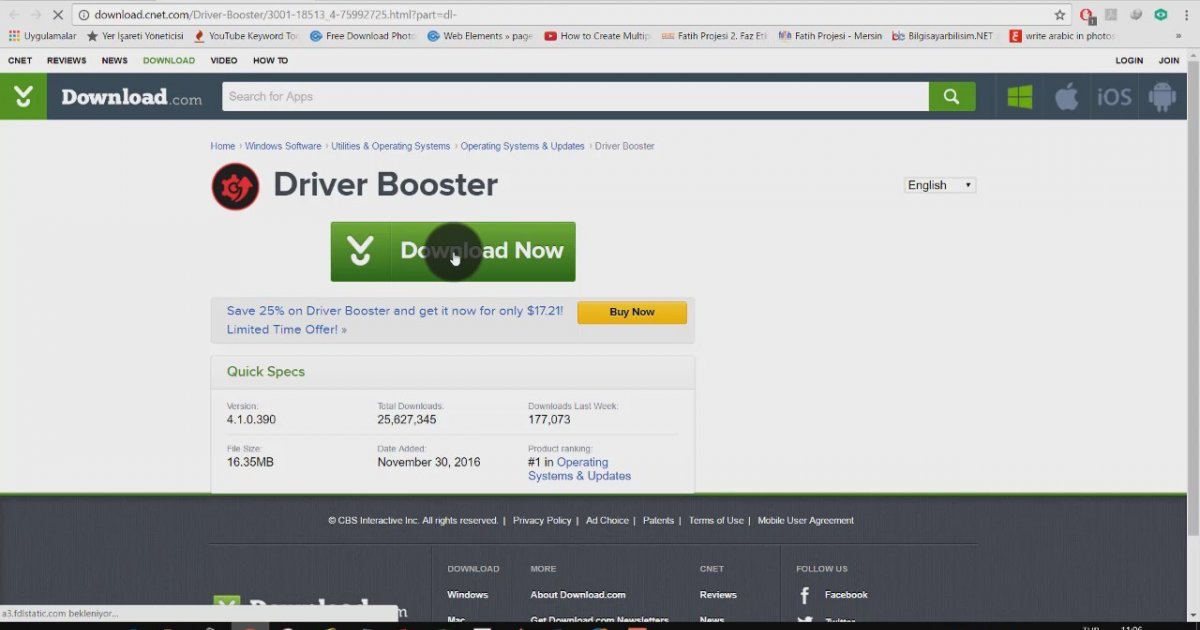Open Operating Systems & Updates product ranking link

580,469
